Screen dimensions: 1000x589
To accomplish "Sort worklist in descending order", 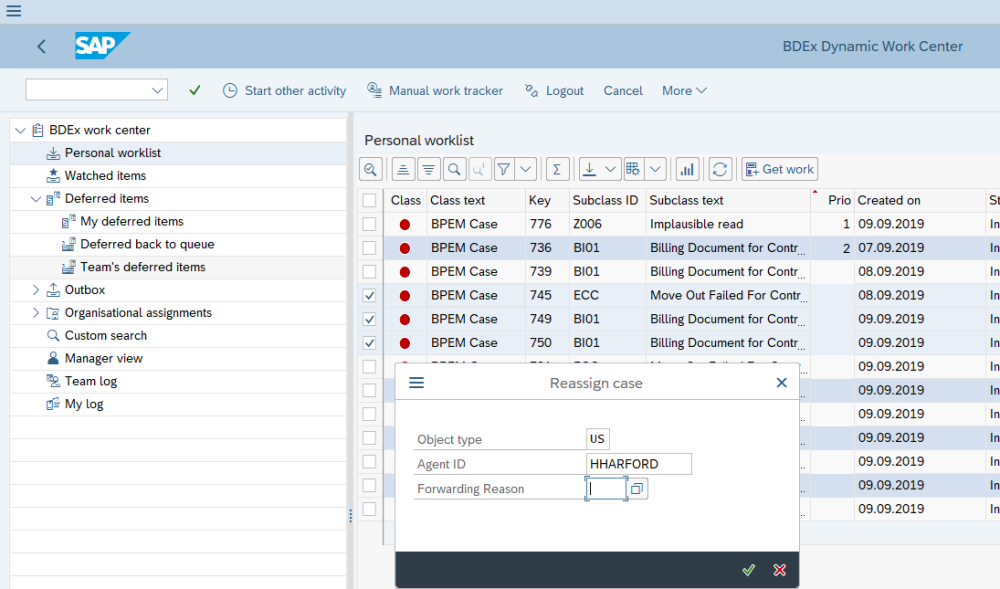I will tap(428, 169).
